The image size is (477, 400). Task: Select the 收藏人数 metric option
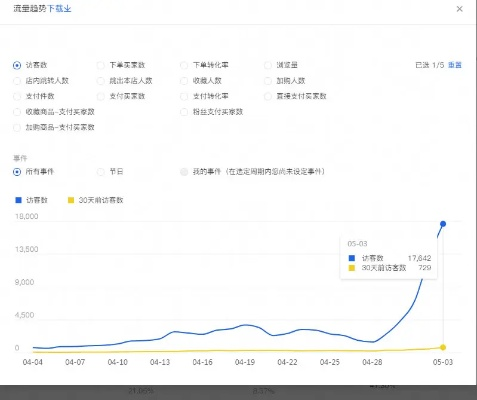[x=184, y=81]
